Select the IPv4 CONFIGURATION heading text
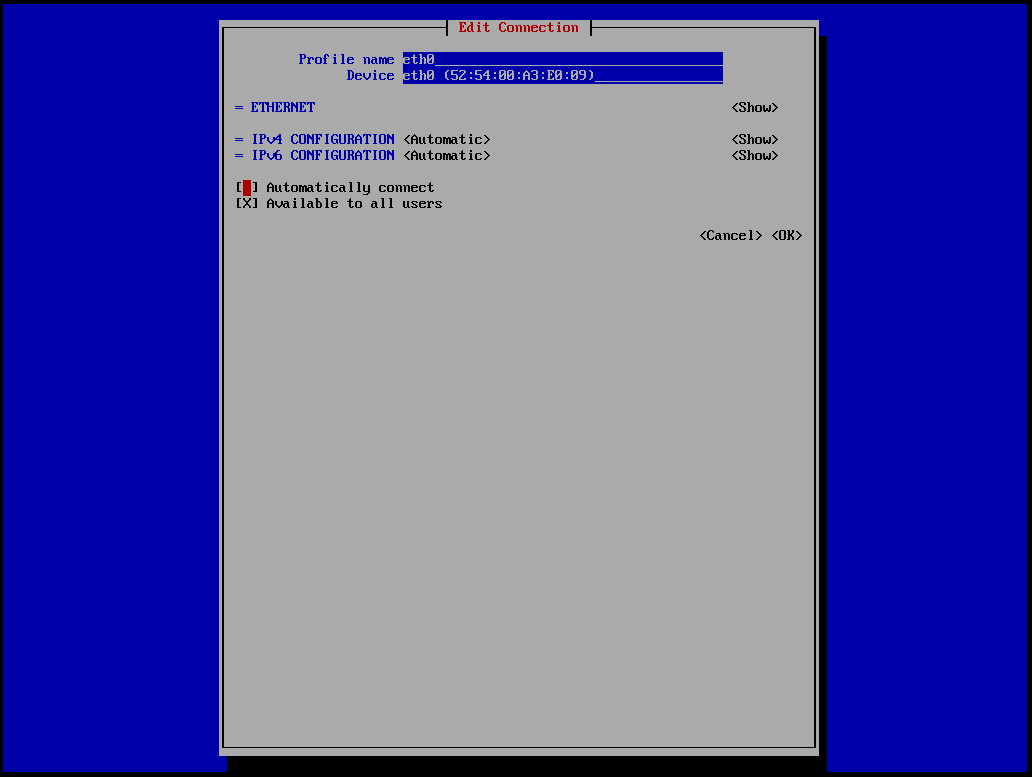1032x777 pixels. pyautogui.click(x=323, y=139)
